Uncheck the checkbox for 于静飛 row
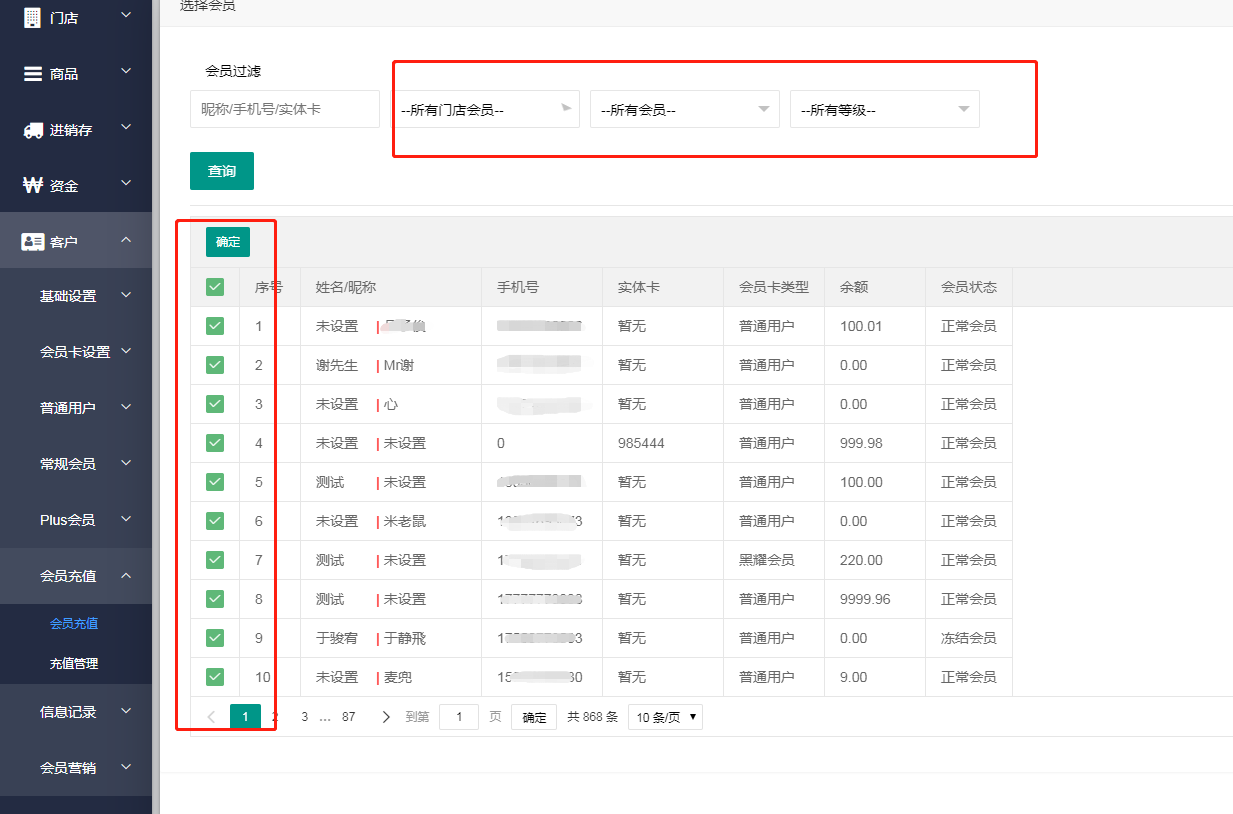Viewport: 1233px width, 814px height. pyautogui.click(x=215, y=638)
